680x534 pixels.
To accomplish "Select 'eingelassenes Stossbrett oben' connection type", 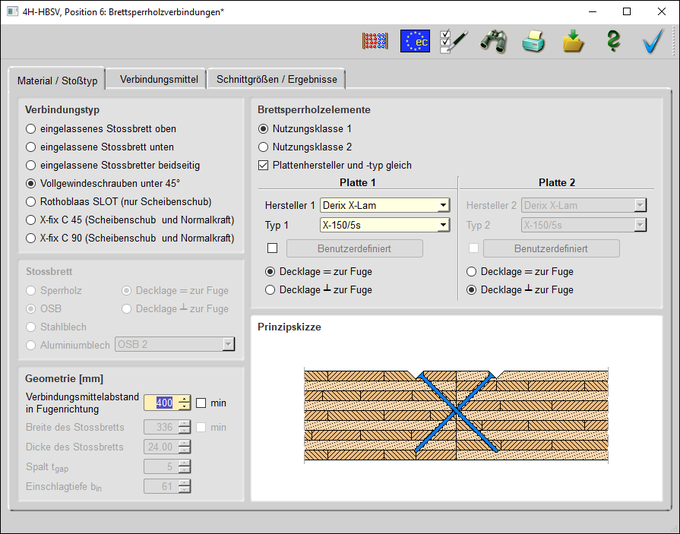I will (31, 129).
